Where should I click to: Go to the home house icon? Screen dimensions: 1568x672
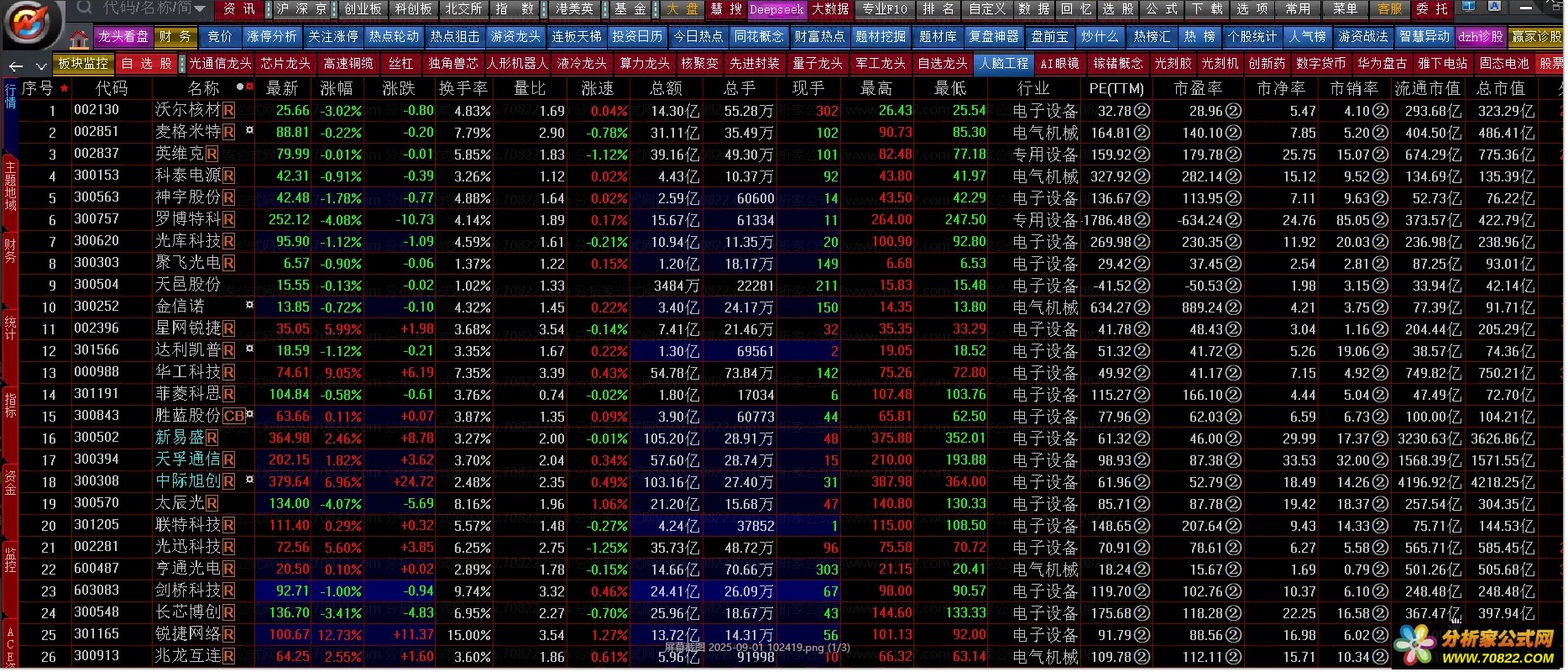click(80, 39)
